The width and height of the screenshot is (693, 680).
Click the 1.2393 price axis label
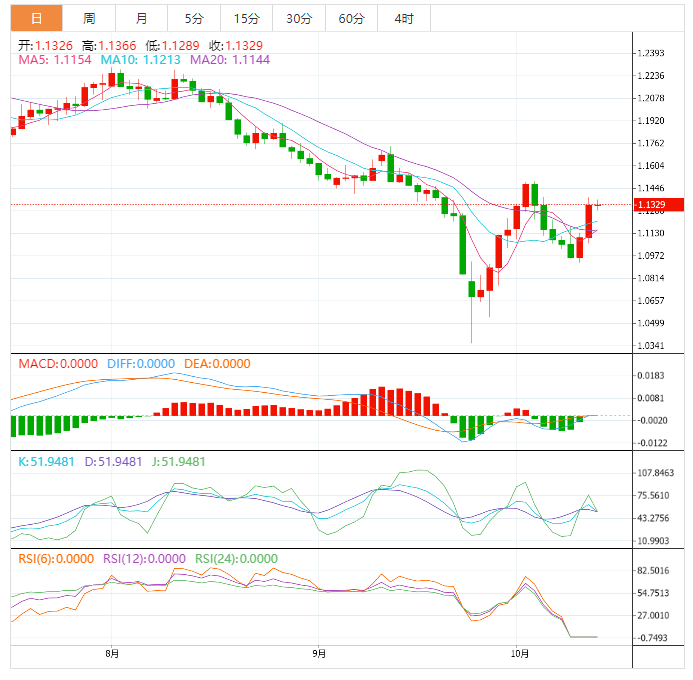coord(651,53)
